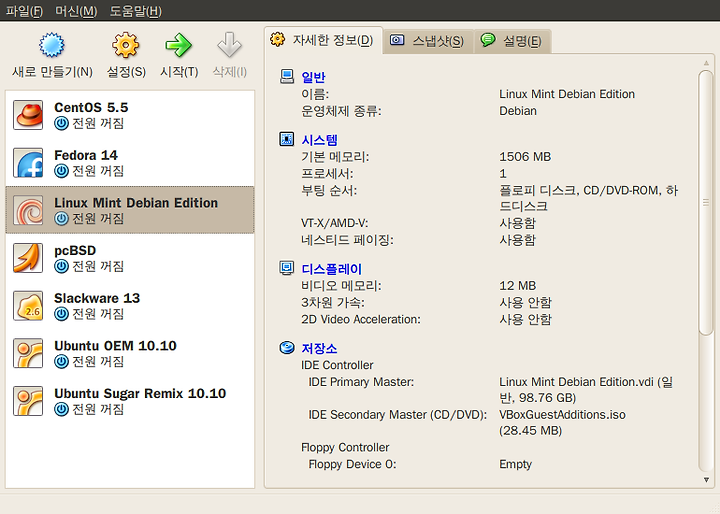Viewport: 720px width, 514px height.
Task: Open the 시스템 settings link
Action: [320, 140]
